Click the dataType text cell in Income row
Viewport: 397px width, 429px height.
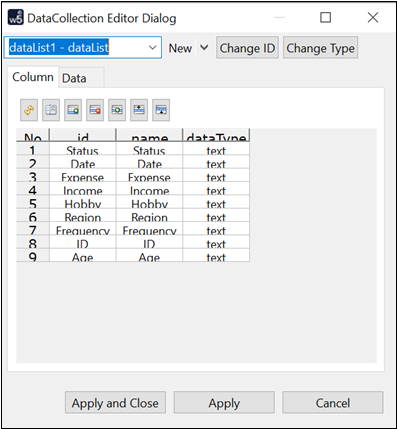[x=216, y=189]
